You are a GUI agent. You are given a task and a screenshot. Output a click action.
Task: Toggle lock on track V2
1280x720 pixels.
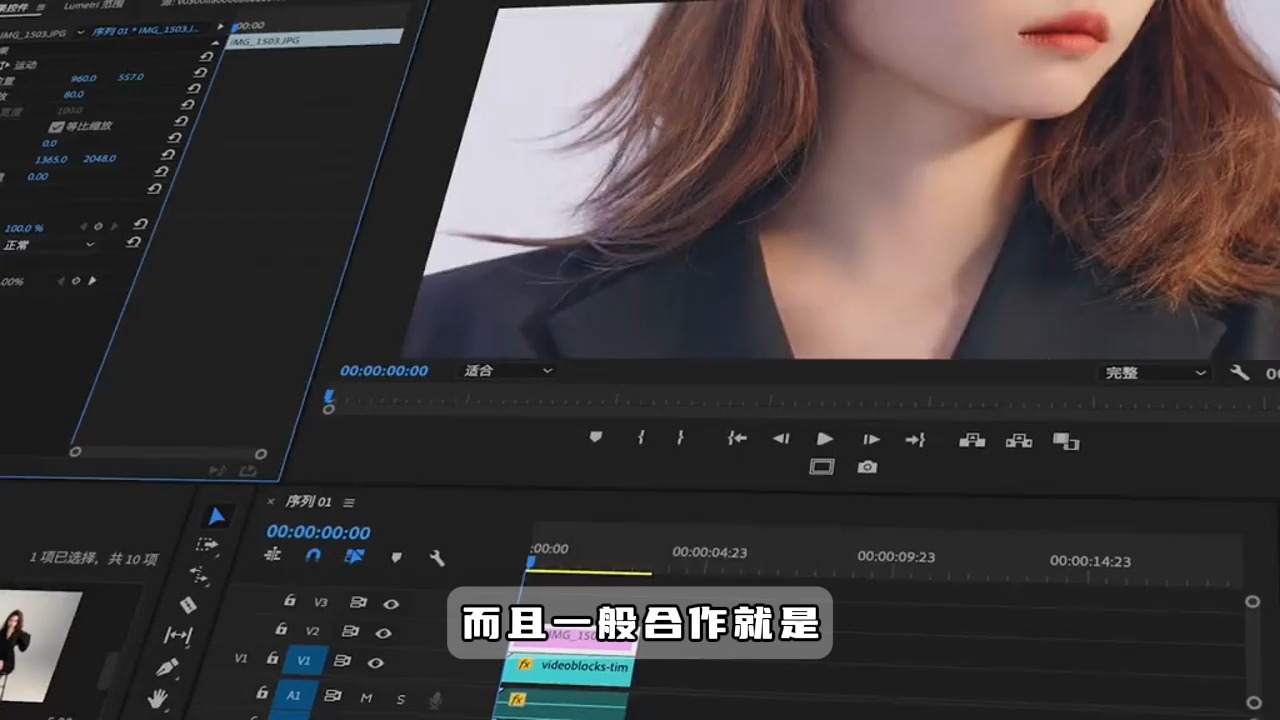[281, 630]
